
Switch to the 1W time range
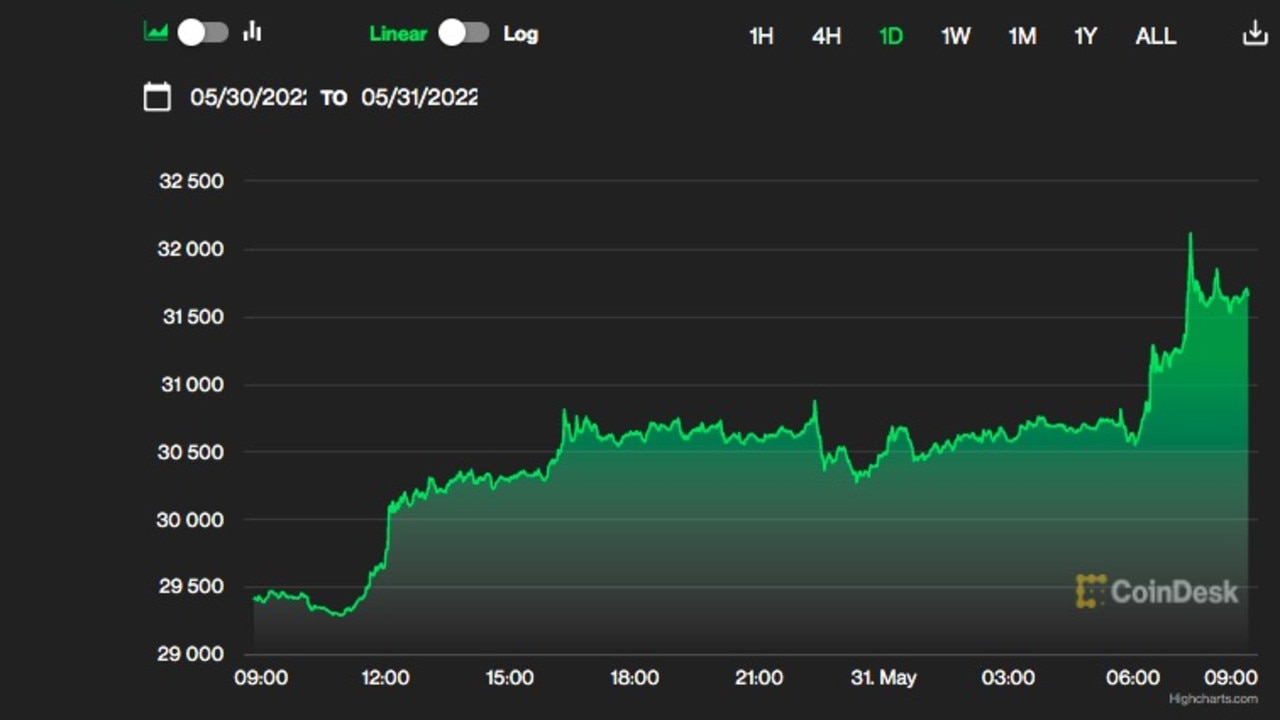956,36
